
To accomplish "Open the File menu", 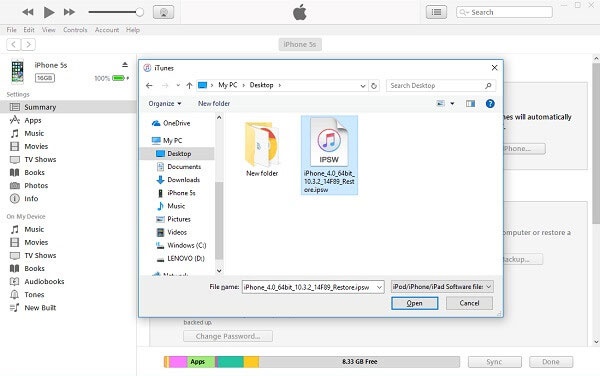I will 11,30.
